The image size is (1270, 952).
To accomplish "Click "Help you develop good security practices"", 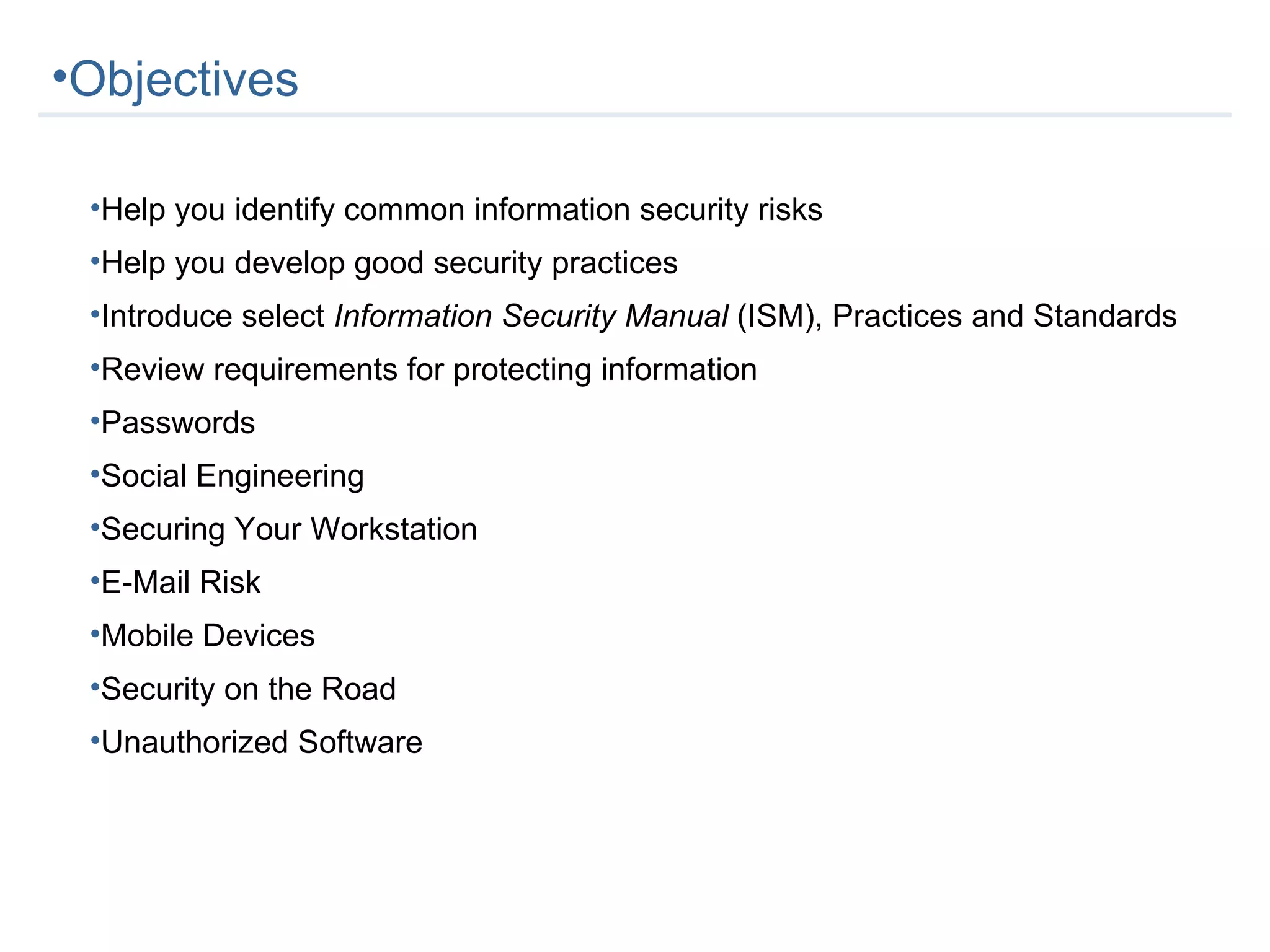I will point(389,263).
